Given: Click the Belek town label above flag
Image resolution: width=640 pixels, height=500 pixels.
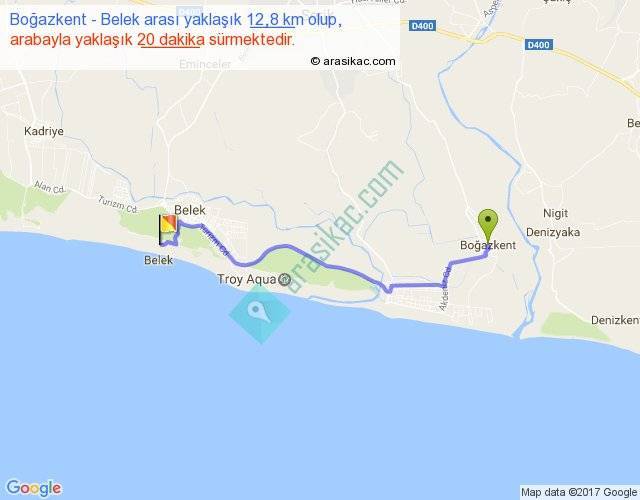Looking at the screenshot, I should pos(190,210).
